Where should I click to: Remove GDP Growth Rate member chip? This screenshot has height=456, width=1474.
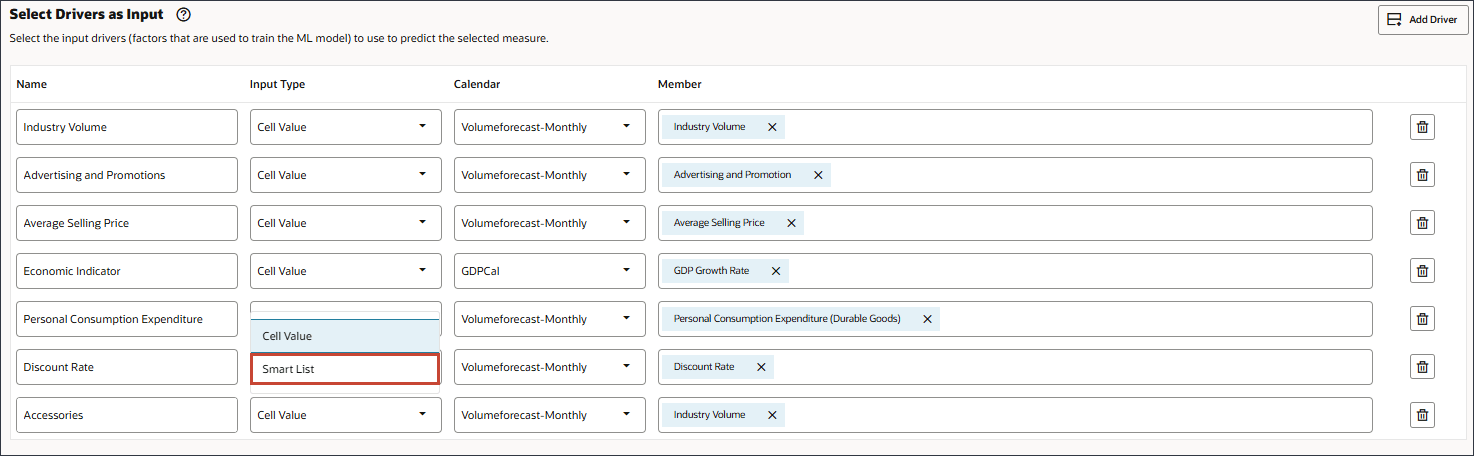(774, 271)
